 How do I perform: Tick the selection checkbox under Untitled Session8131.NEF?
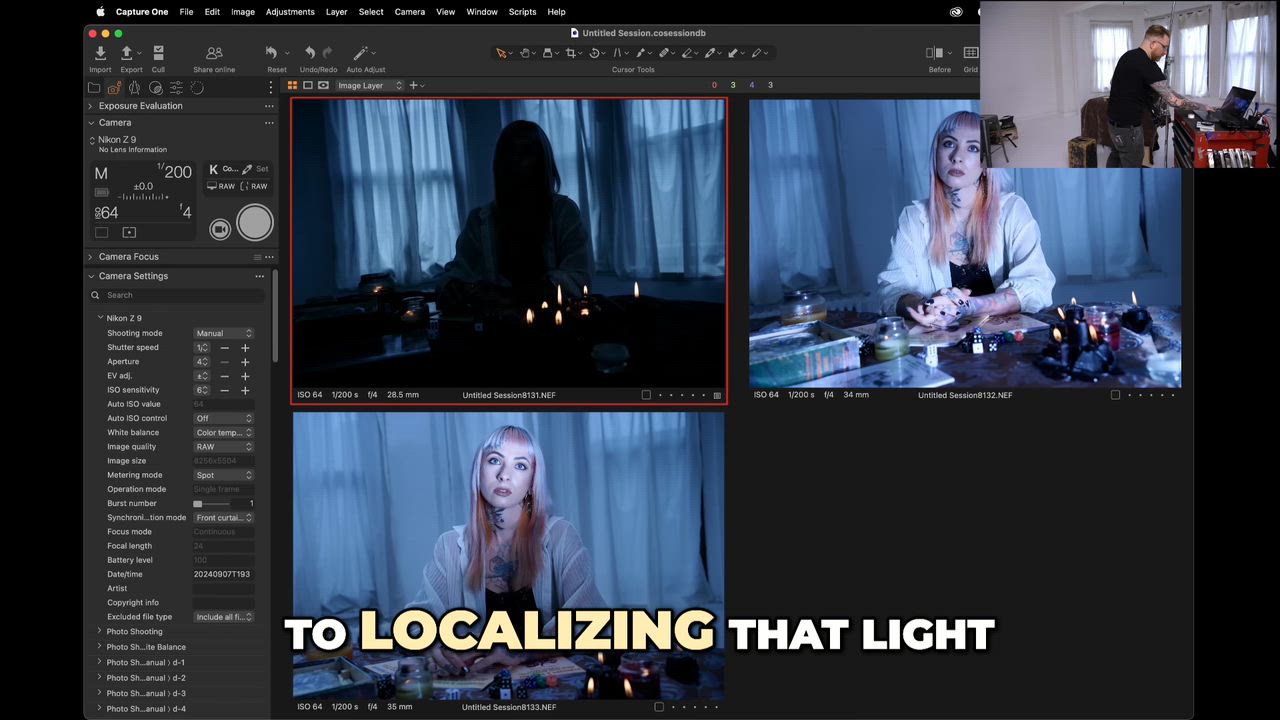tap(646, 395)
